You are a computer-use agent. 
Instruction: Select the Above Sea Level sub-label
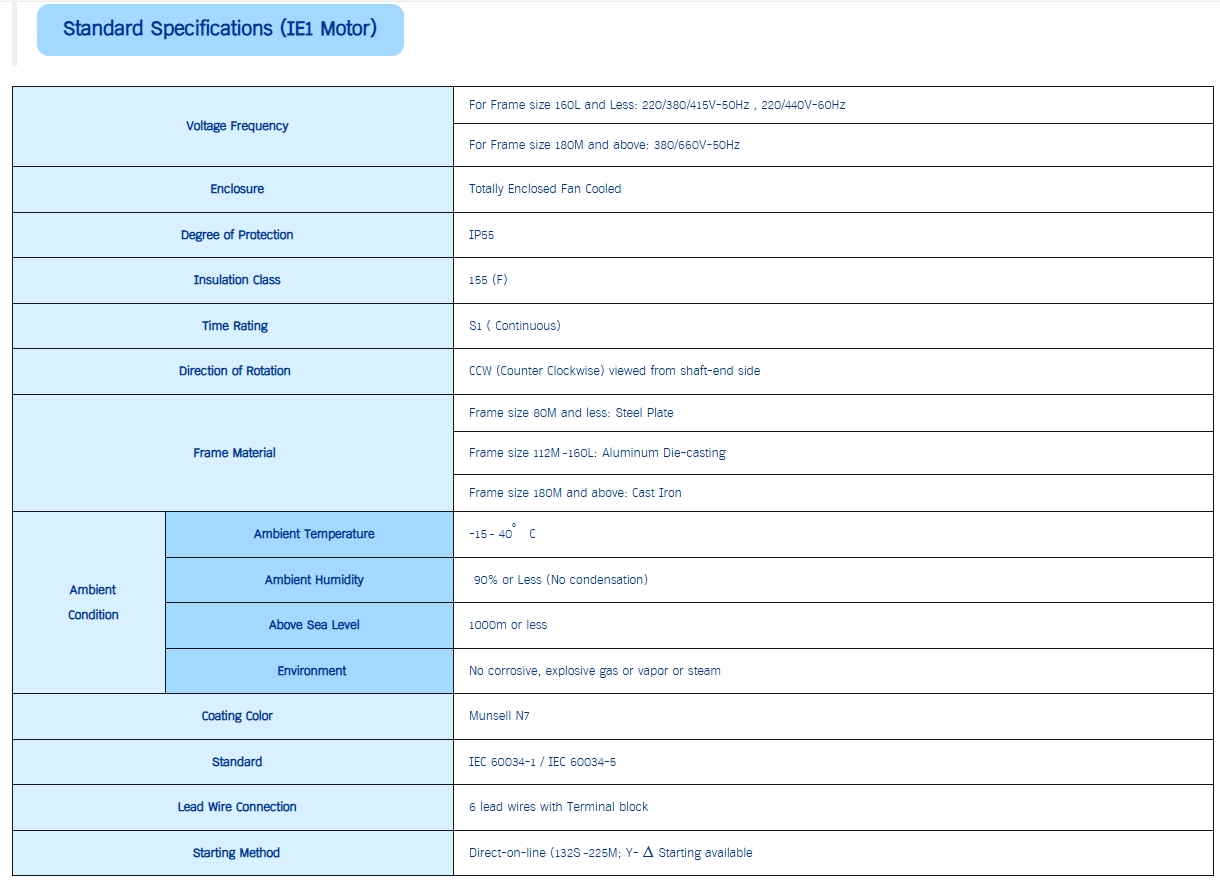(x=314, y=625)
